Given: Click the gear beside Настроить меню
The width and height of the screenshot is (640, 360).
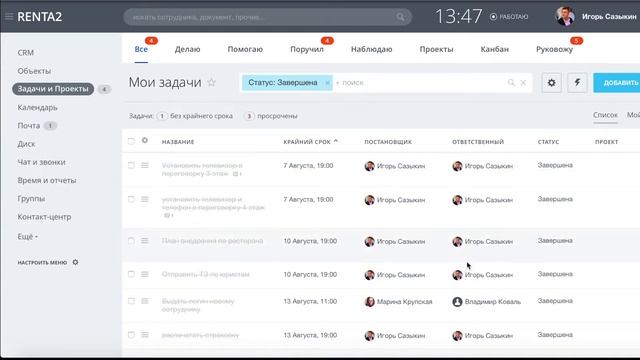Looking at the screenshot, I should click(x=75, y=262).
